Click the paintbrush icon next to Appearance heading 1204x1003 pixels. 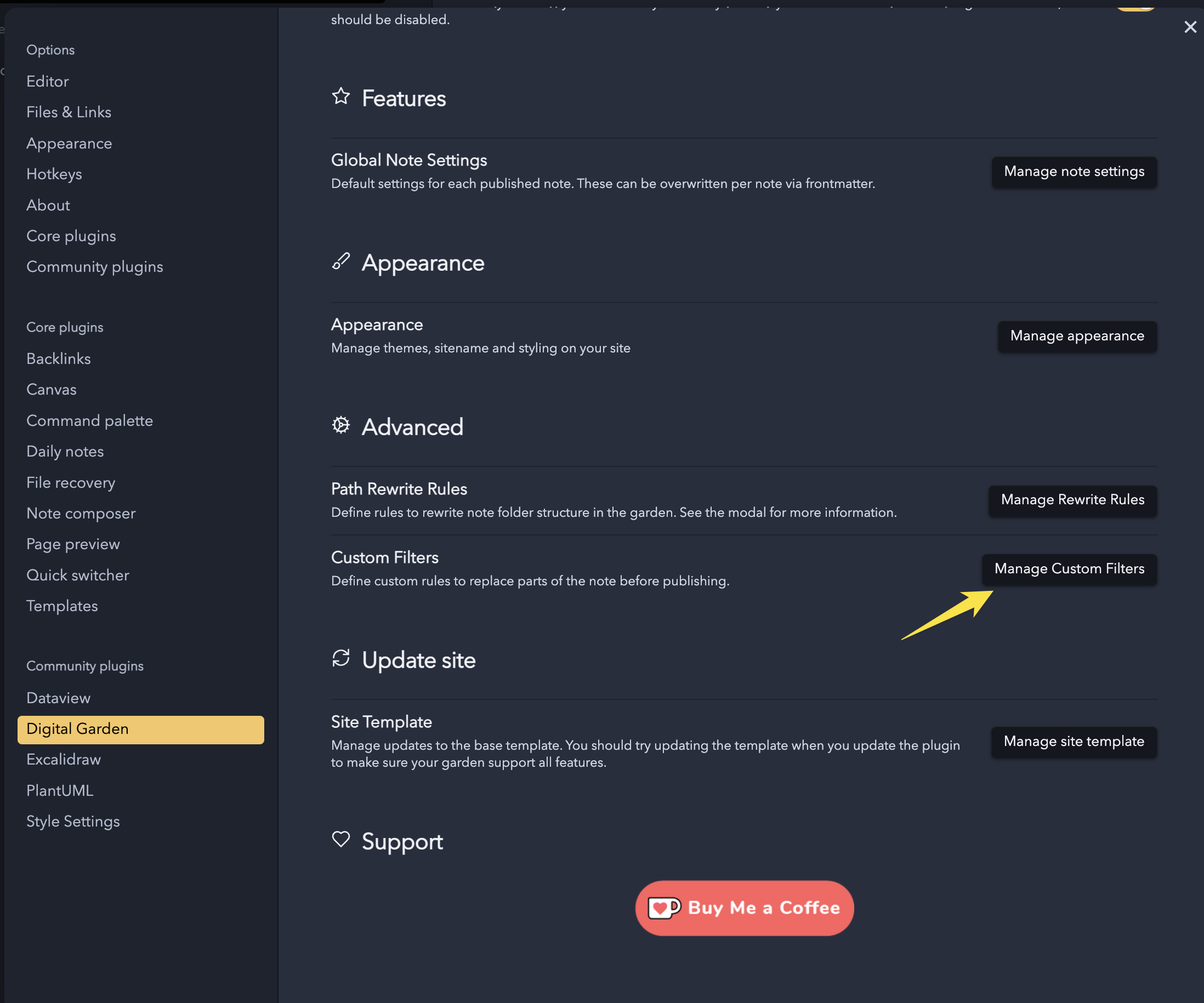click(340, 261)
